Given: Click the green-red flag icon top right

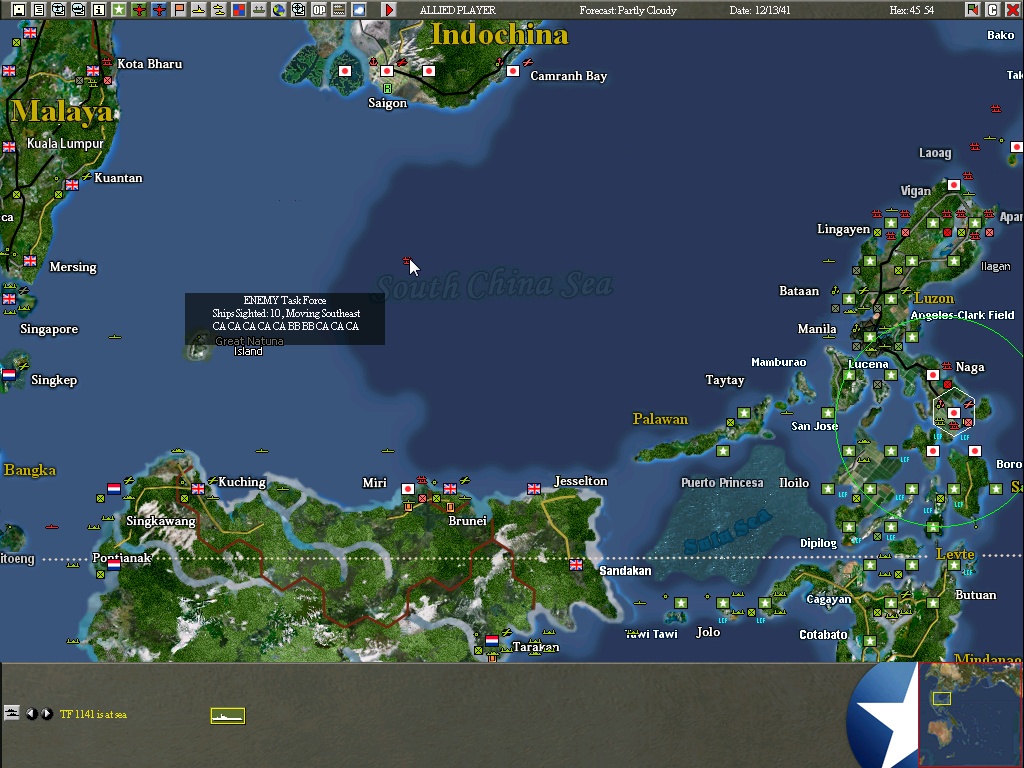Looking at the screenshot, I should (x=973, y=10).
